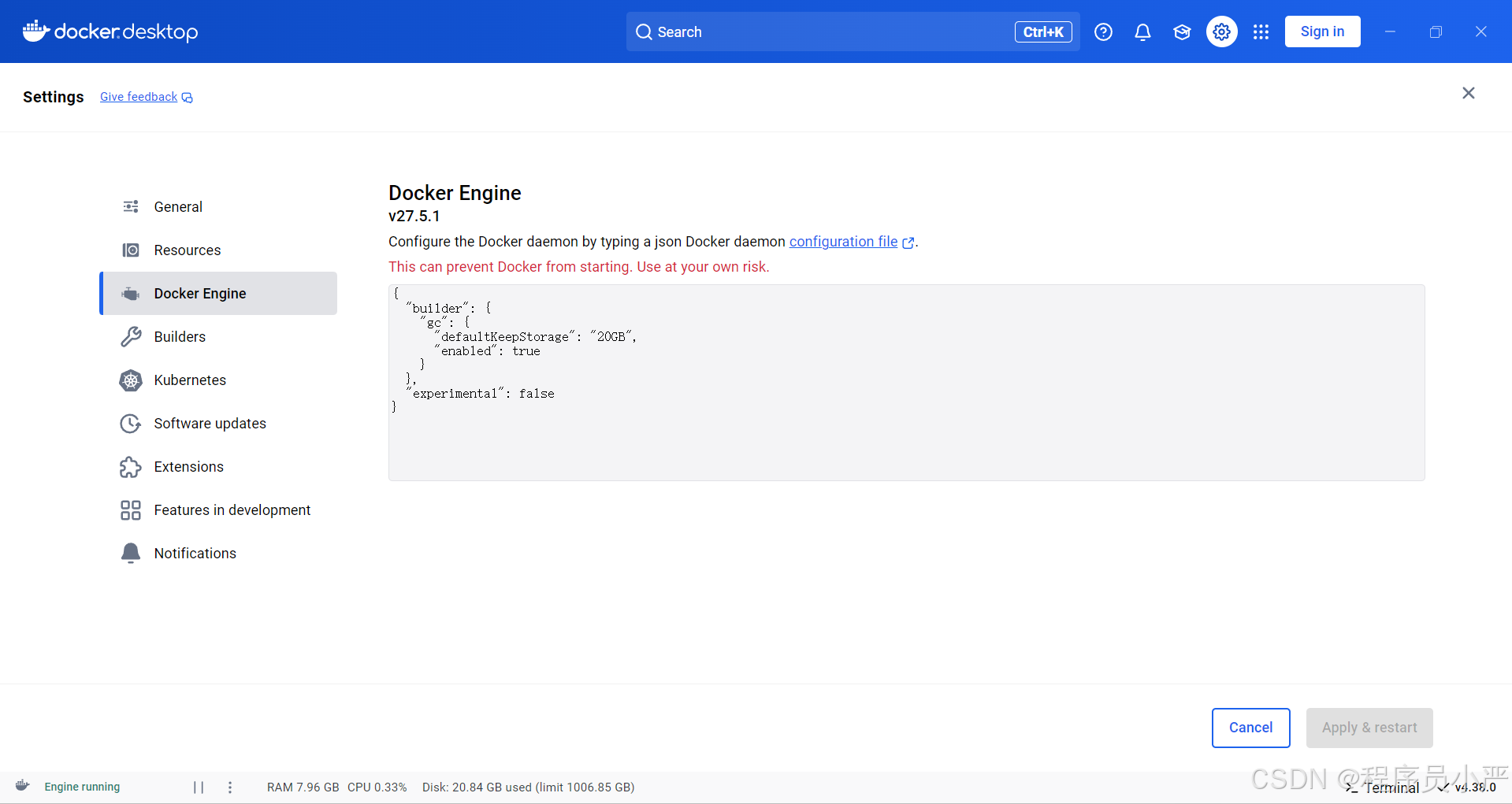Image resolution: width=1512 pixels, height=804 pixels.
Task: Open the apps grid icon in header
Action: click(1261, 31)
